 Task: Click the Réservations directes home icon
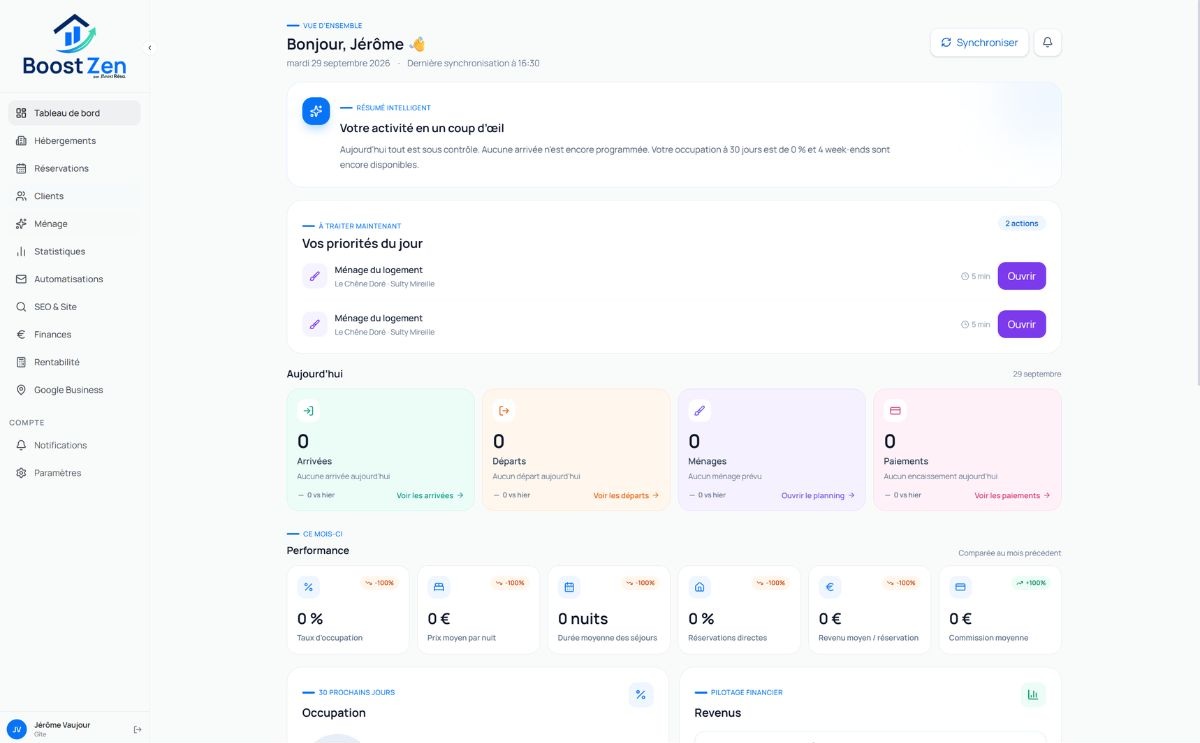pos(700,587)
